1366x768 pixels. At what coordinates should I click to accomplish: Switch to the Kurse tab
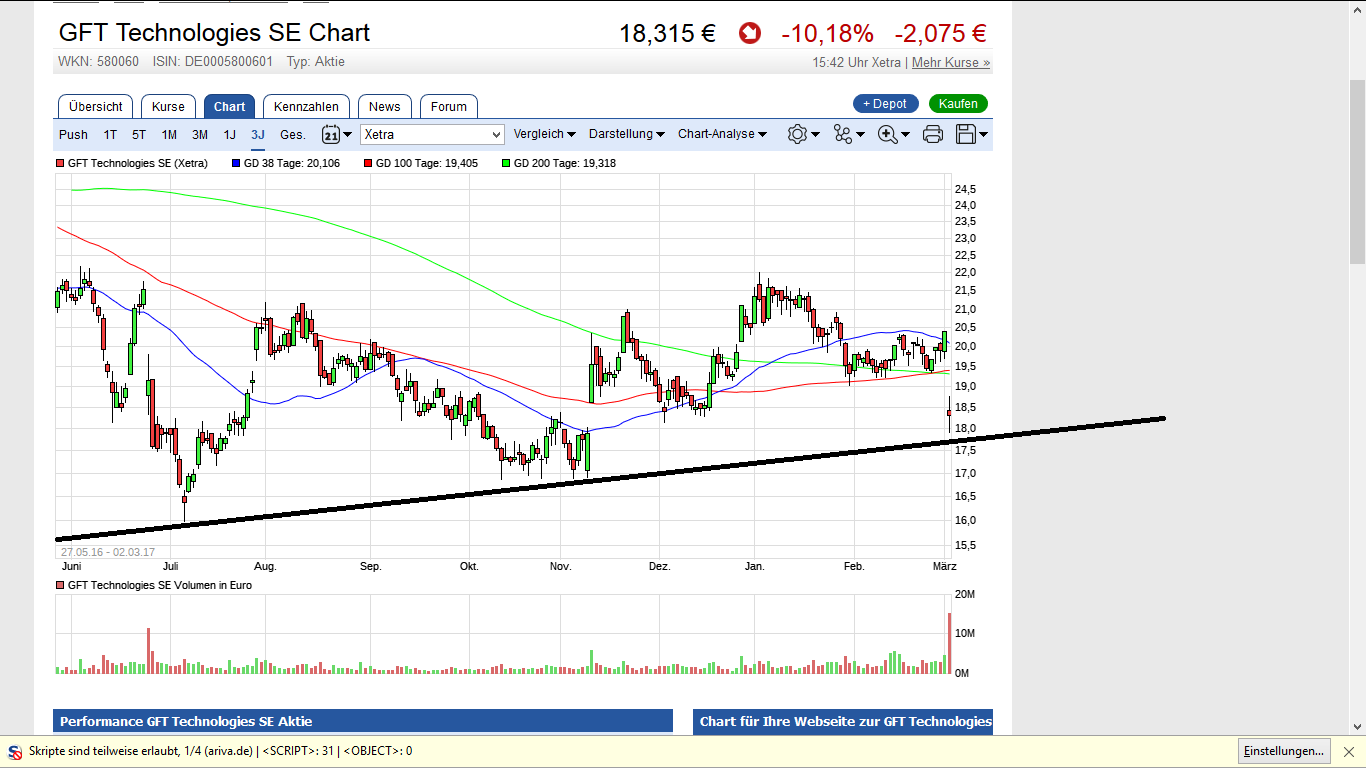click(168, 107)
